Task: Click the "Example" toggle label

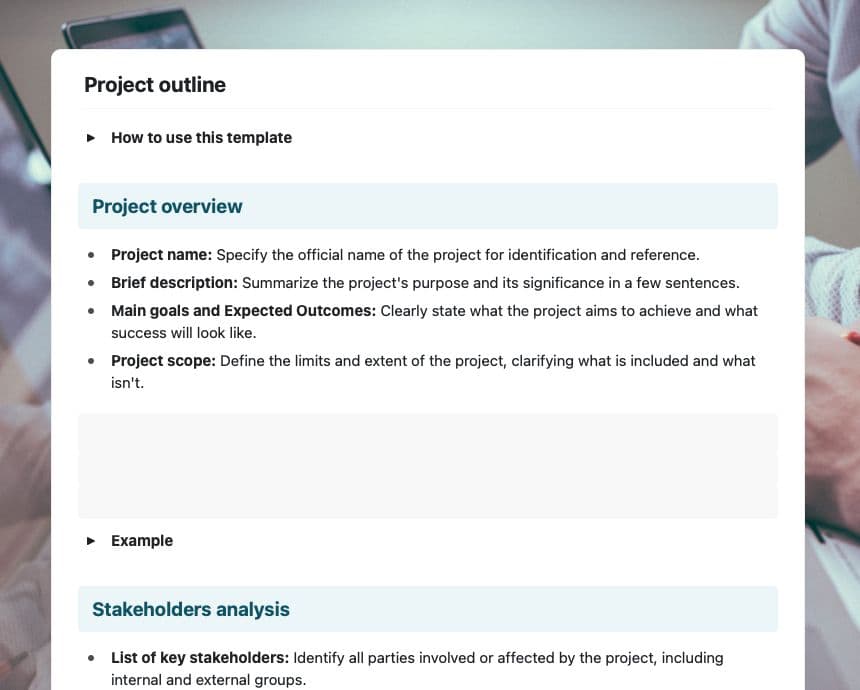Action: [x=142, y=541]
